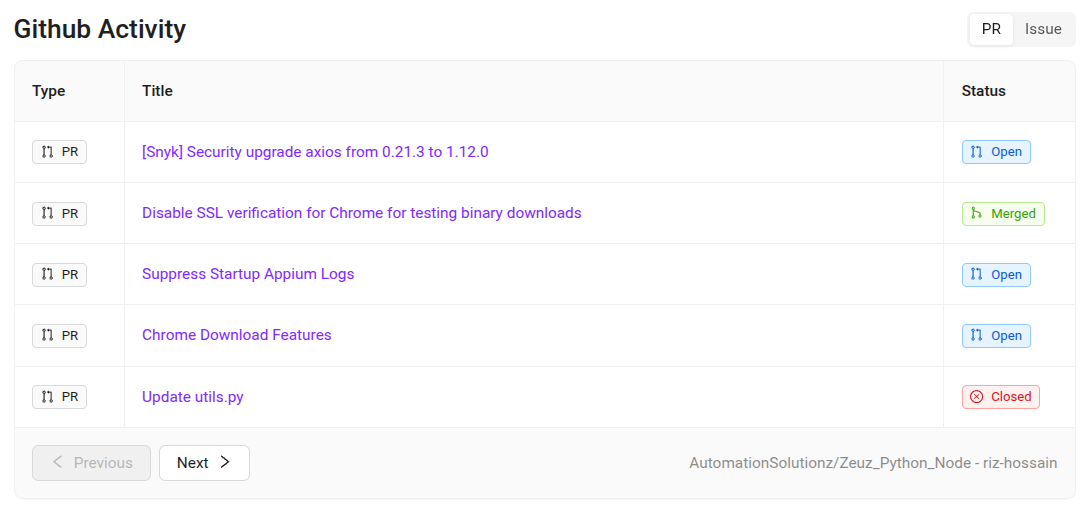Open the Suppress Startup Appium Logs link
1090x510 pixels.
click(248, 274)
